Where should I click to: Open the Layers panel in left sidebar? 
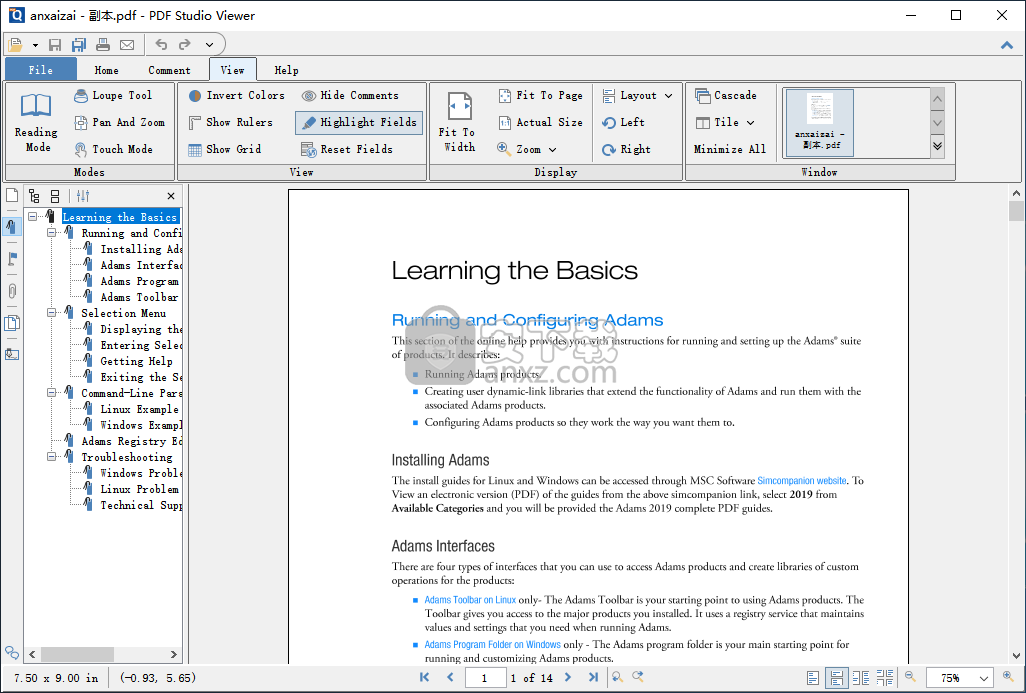12,323
